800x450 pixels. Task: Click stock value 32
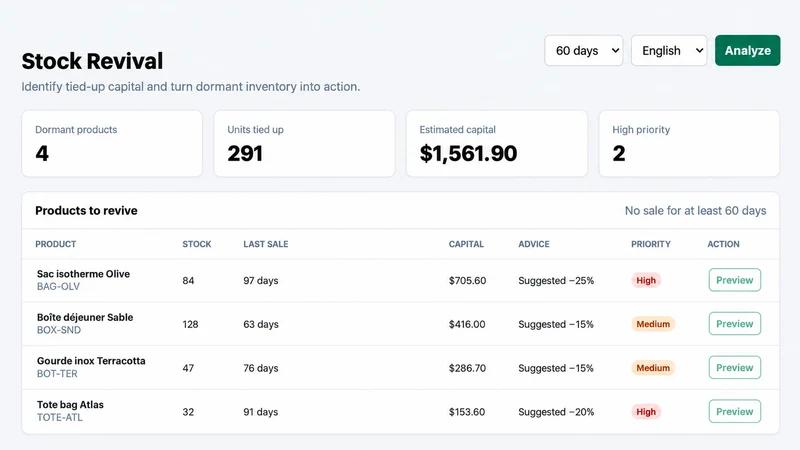188,412
